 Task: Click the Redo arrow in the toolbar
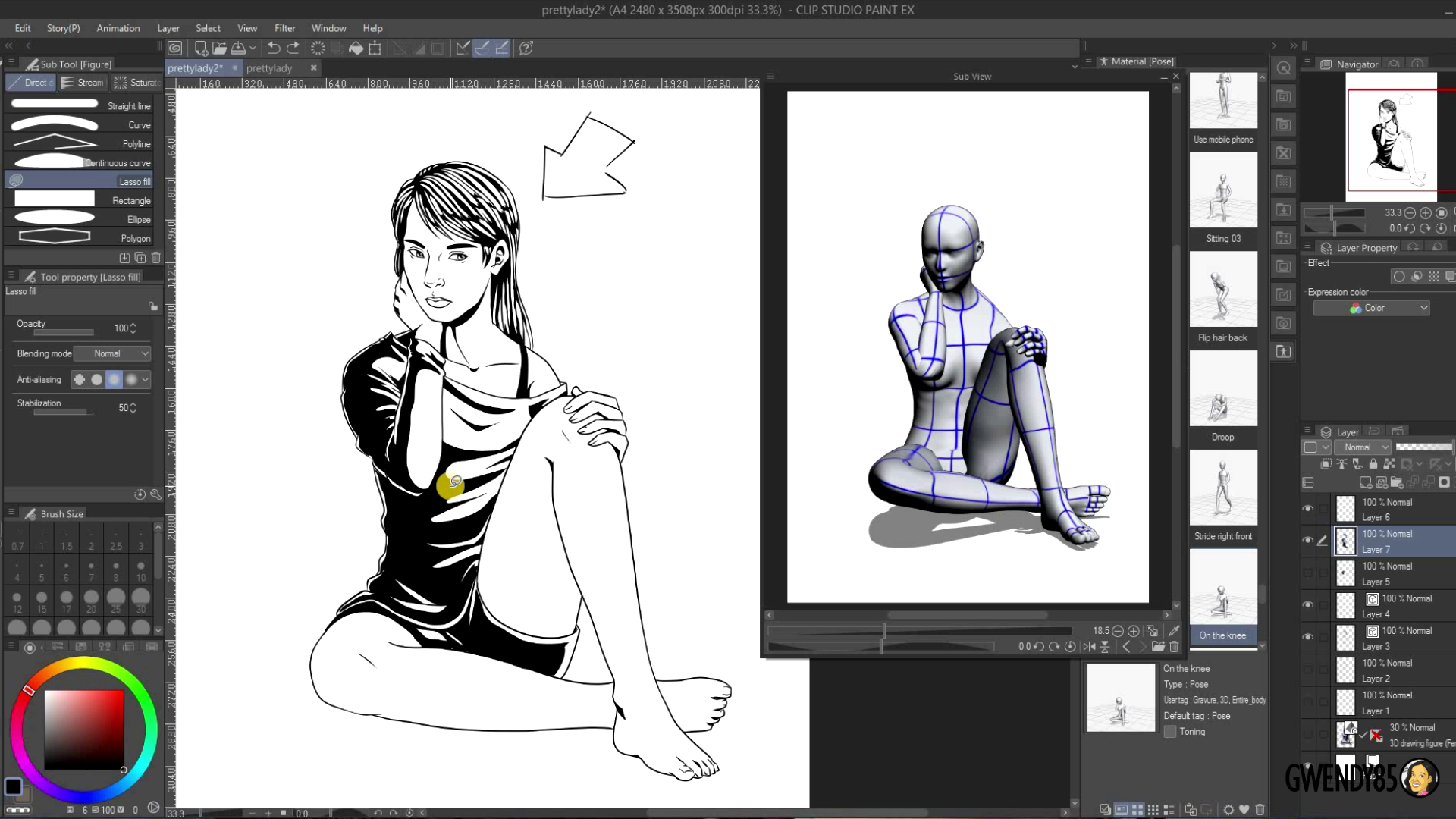293,48
